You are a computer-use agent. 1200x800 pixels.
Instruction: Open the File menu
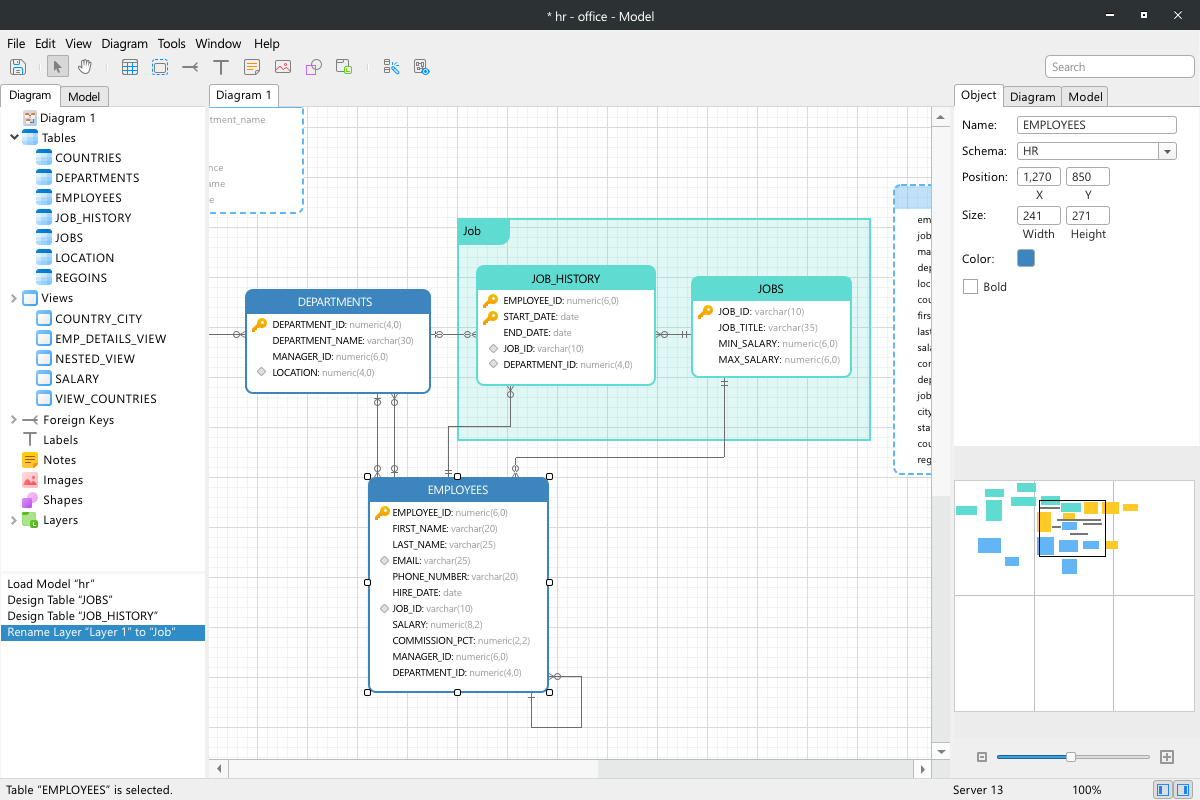(16, 44)
